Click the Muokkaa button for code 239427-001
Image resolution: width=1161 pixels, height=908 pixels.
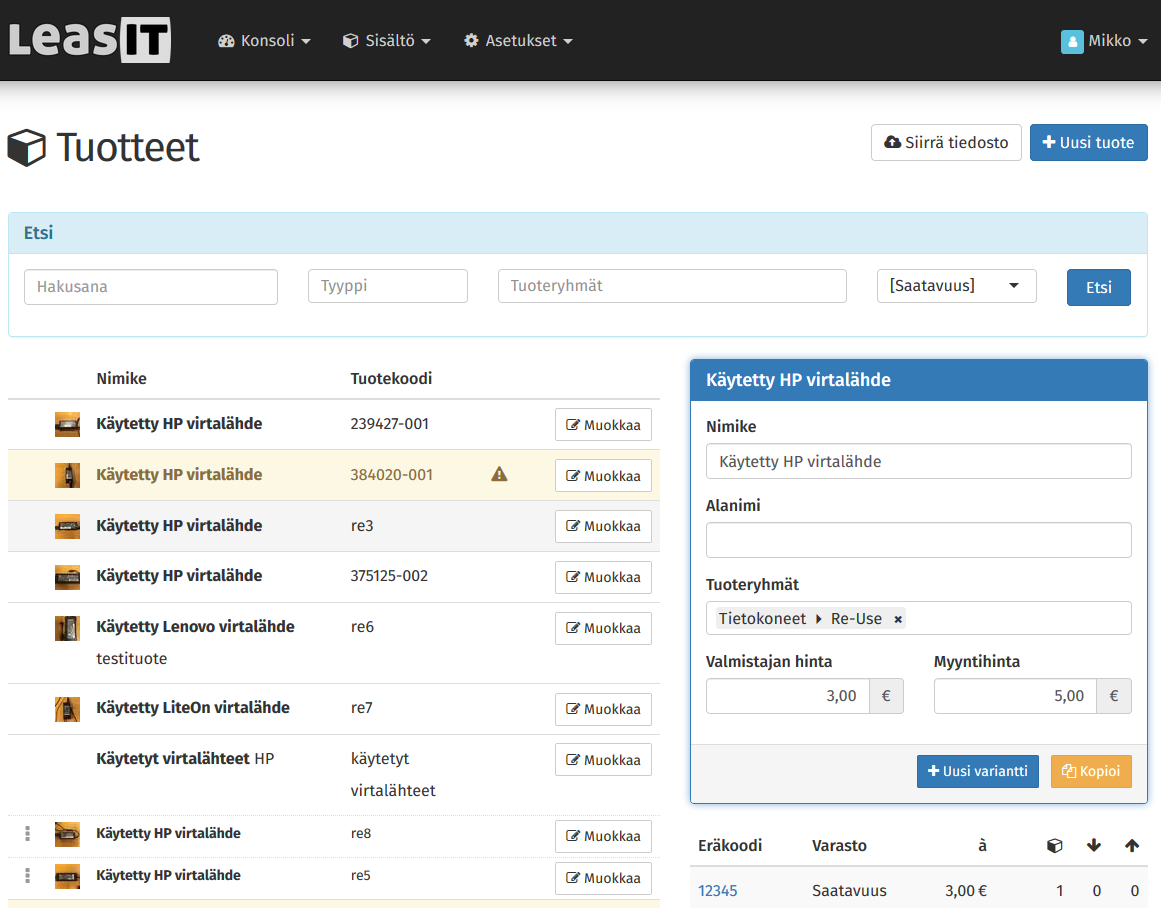603,425
